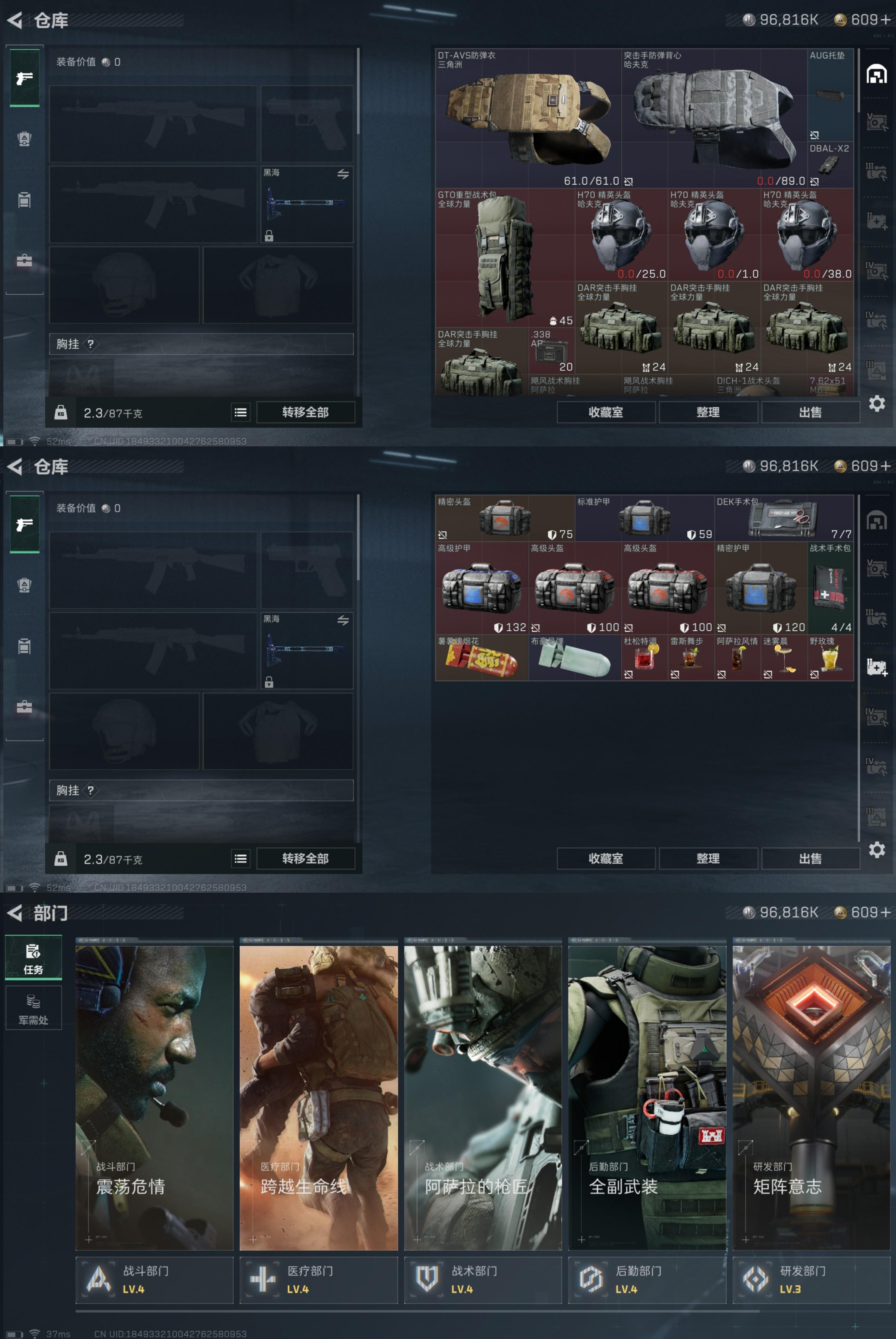Click 出售 in the 精密头盔 warehouse view

point(810,858)
